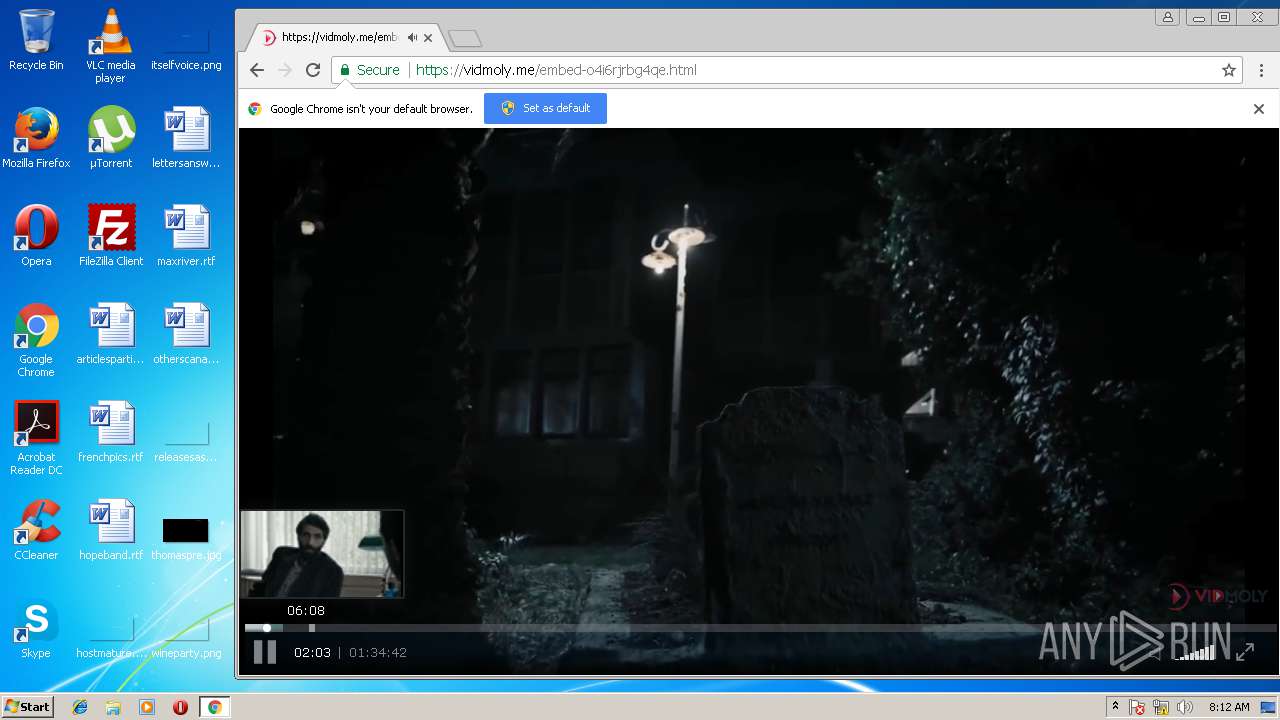
Task: Adjust the video player volume bars
Action: 1196,653
